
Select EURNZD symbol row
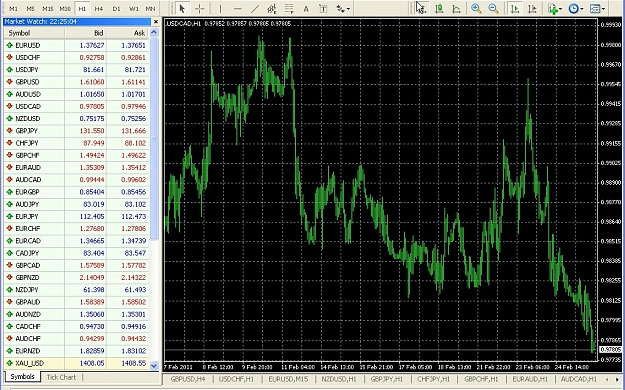click(x=77, y=351)
